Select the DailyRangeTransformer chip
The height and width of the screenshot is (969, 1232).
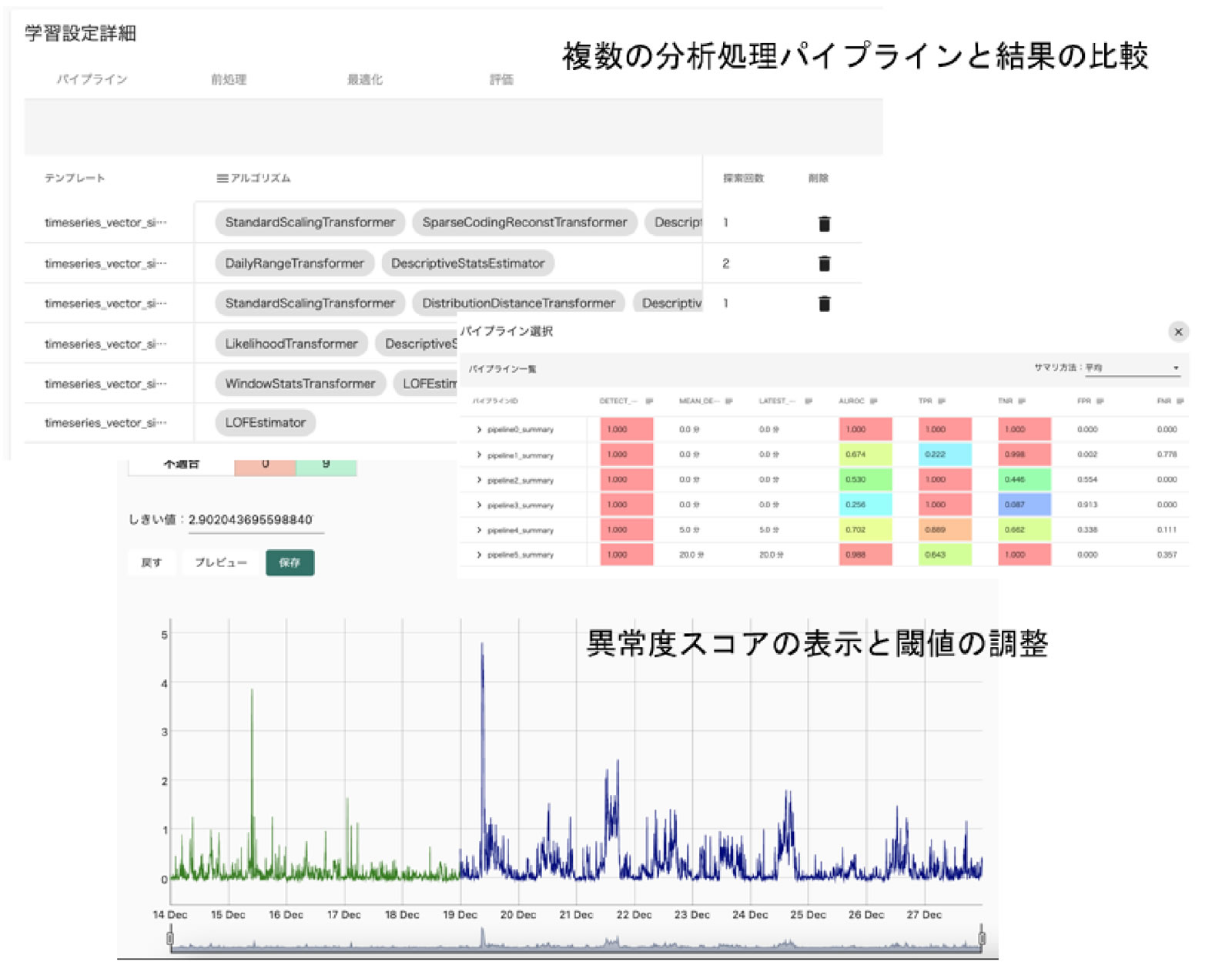pos(294,263)
